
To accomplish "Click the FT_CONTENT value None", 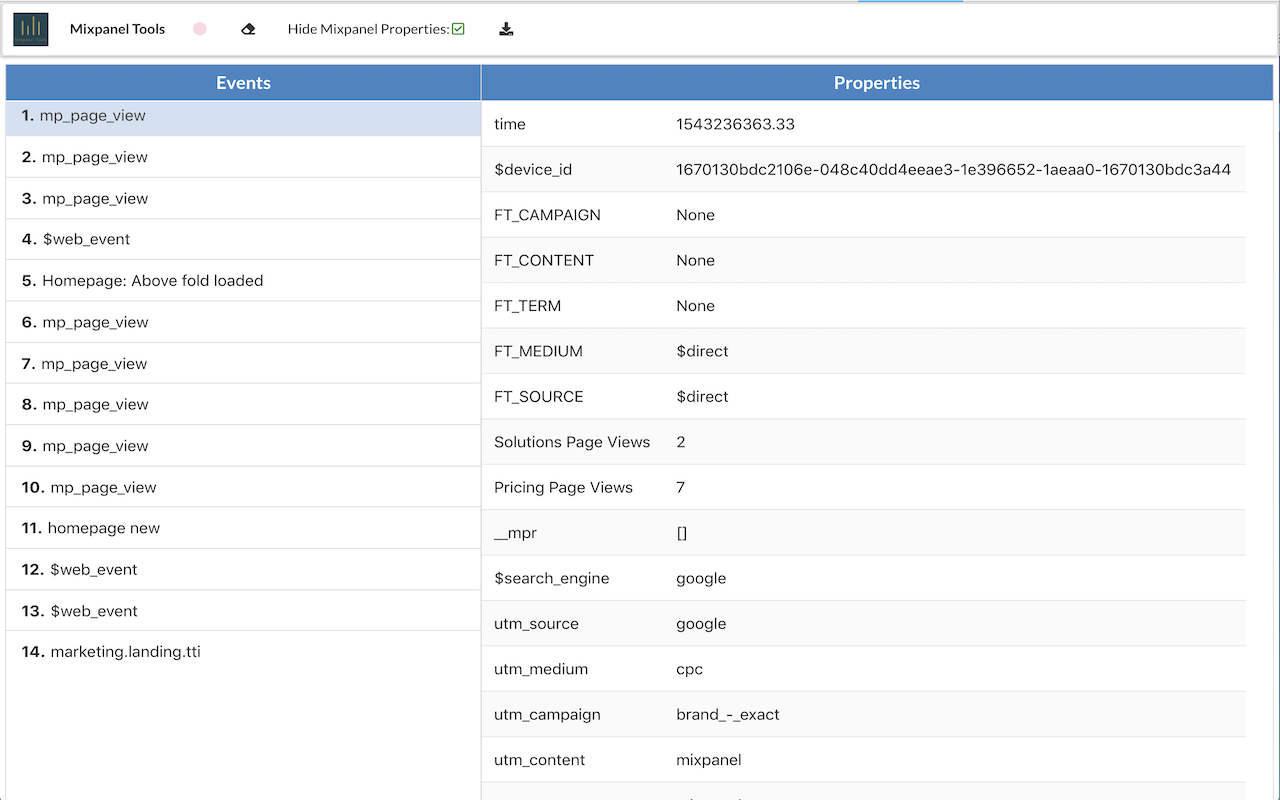I will click(x=695, y=260).
